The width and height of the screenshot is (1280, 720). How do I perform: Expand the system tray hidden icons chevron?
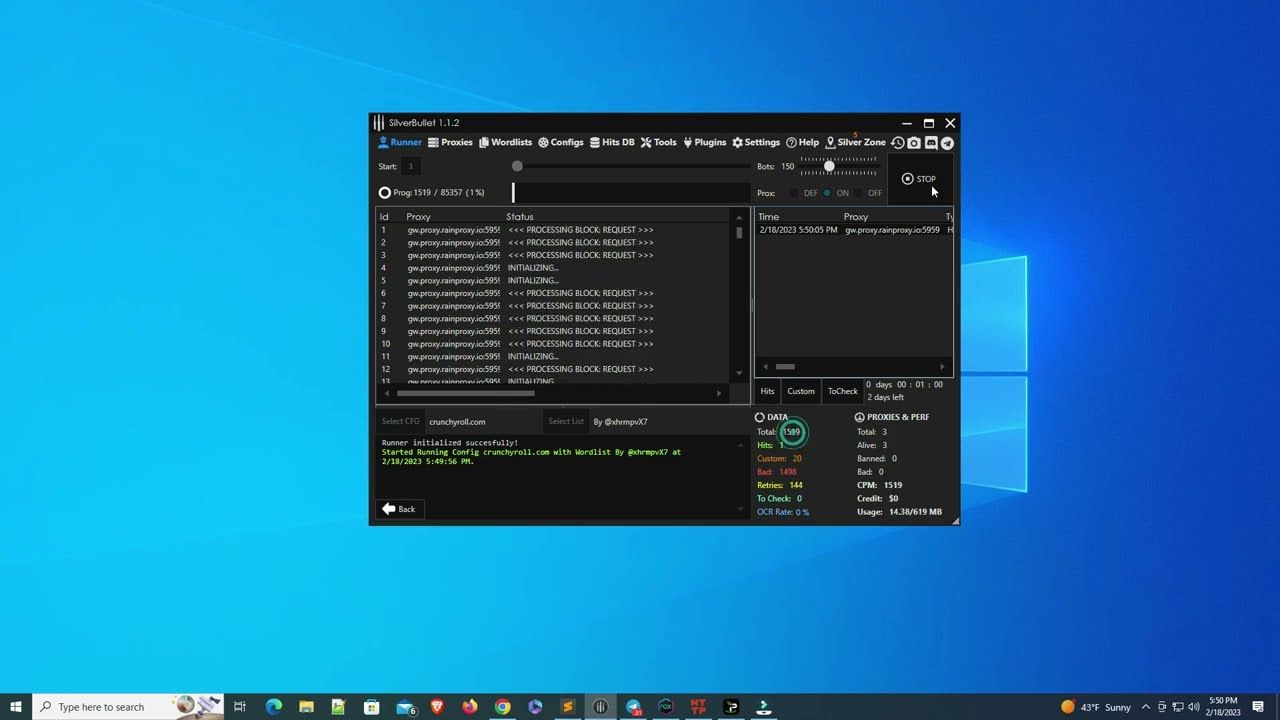tap(1146, 707)
